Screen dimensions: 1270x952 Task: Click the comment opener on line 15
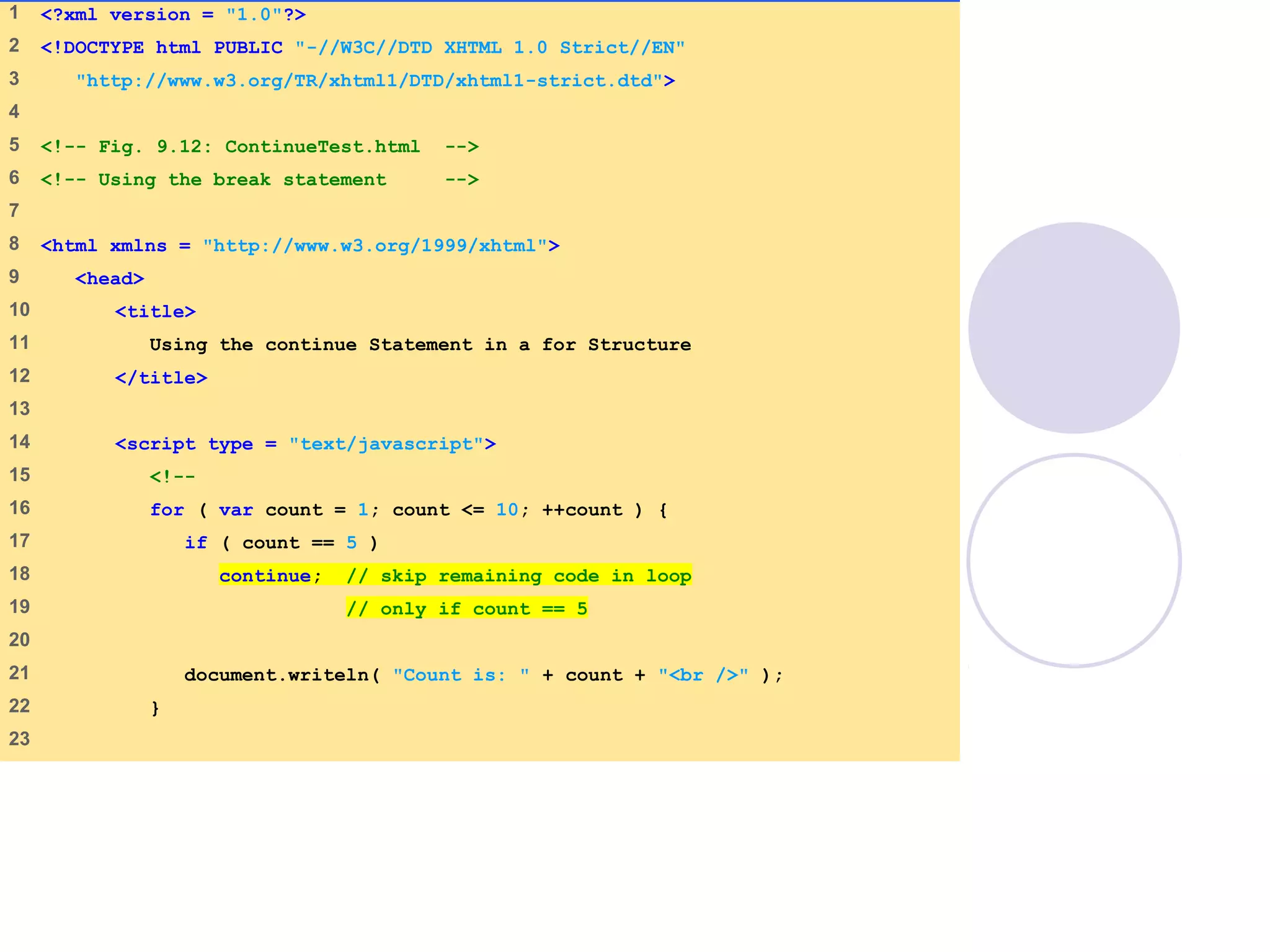pos(172,477)
